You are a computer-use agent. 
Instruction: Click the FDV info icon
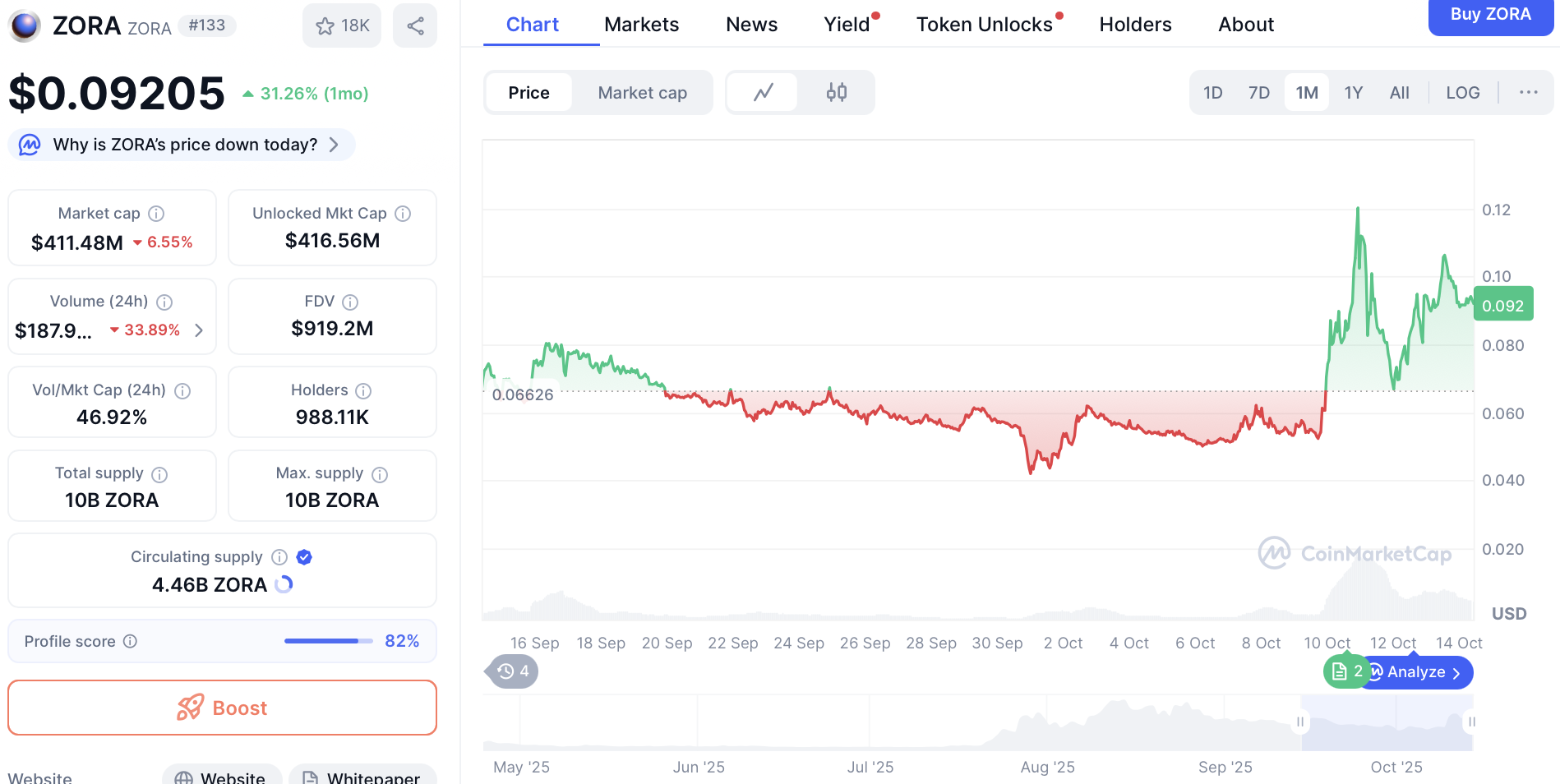[350, 302]
